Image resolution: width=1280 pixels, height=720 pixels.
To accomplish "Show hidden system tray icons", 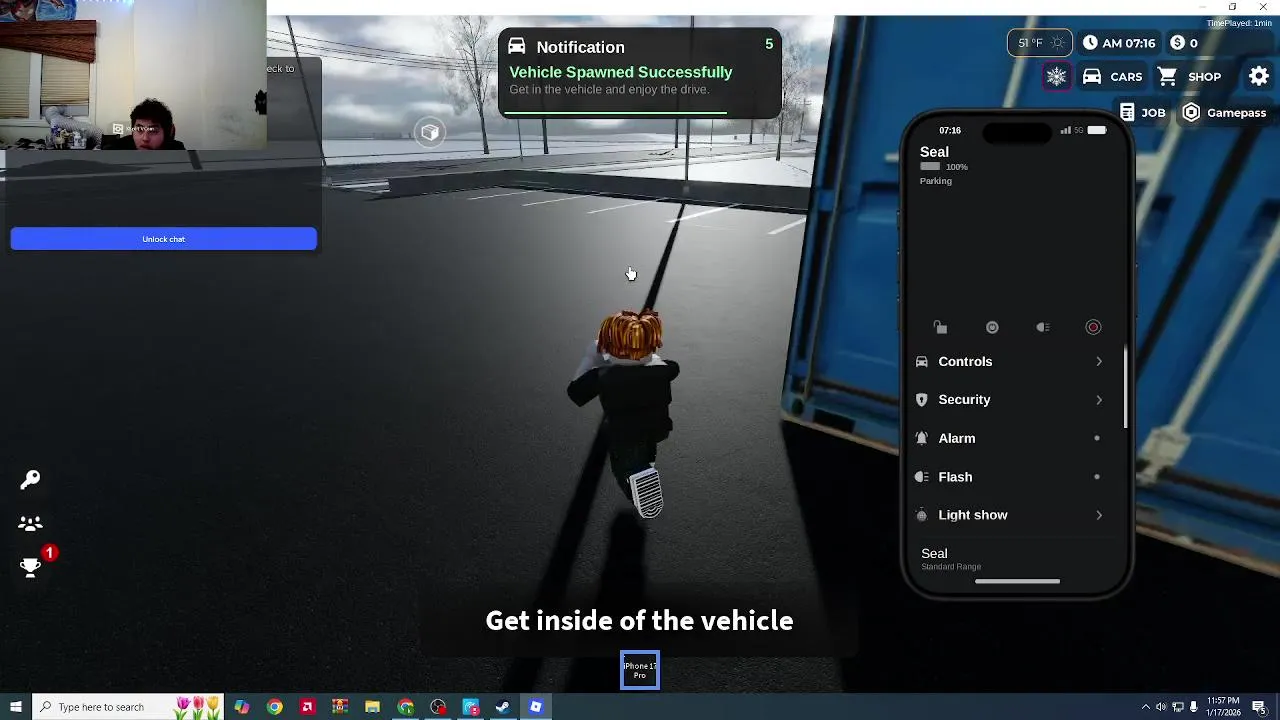I will click(1145, 707).
